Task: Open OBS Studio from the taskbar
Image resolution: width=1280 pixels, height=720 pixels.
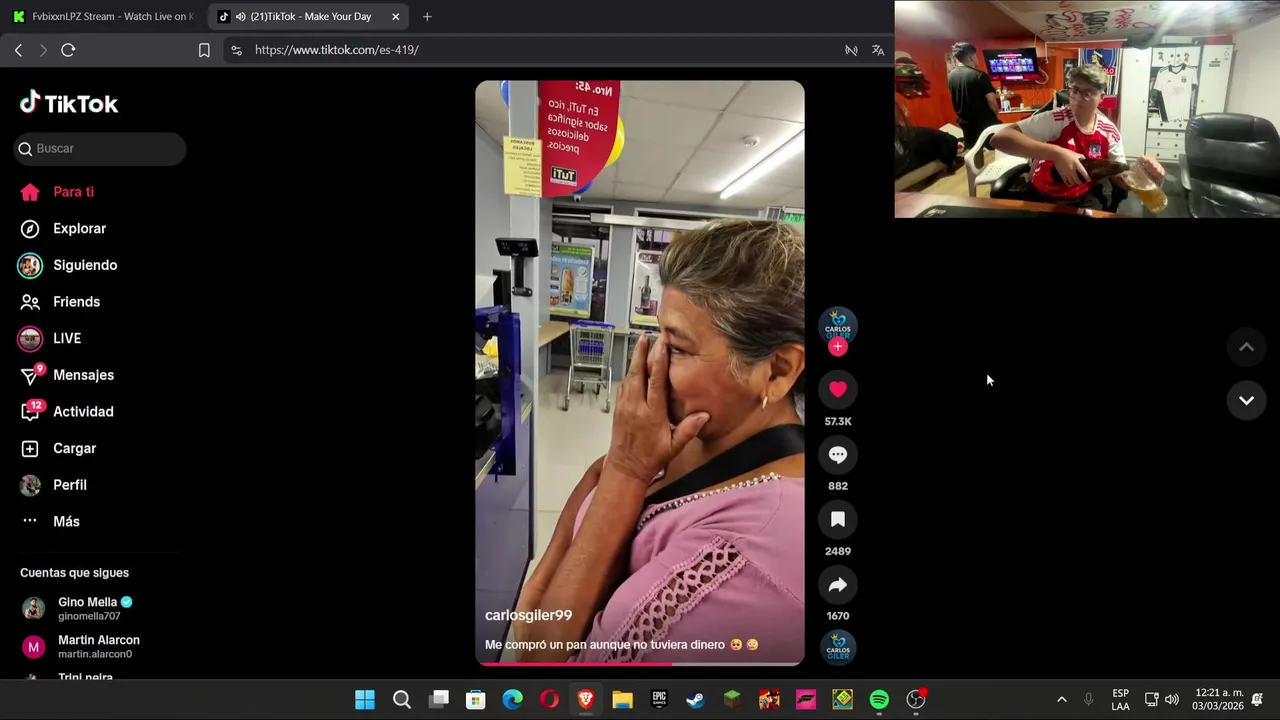Action: click(916, 700)
